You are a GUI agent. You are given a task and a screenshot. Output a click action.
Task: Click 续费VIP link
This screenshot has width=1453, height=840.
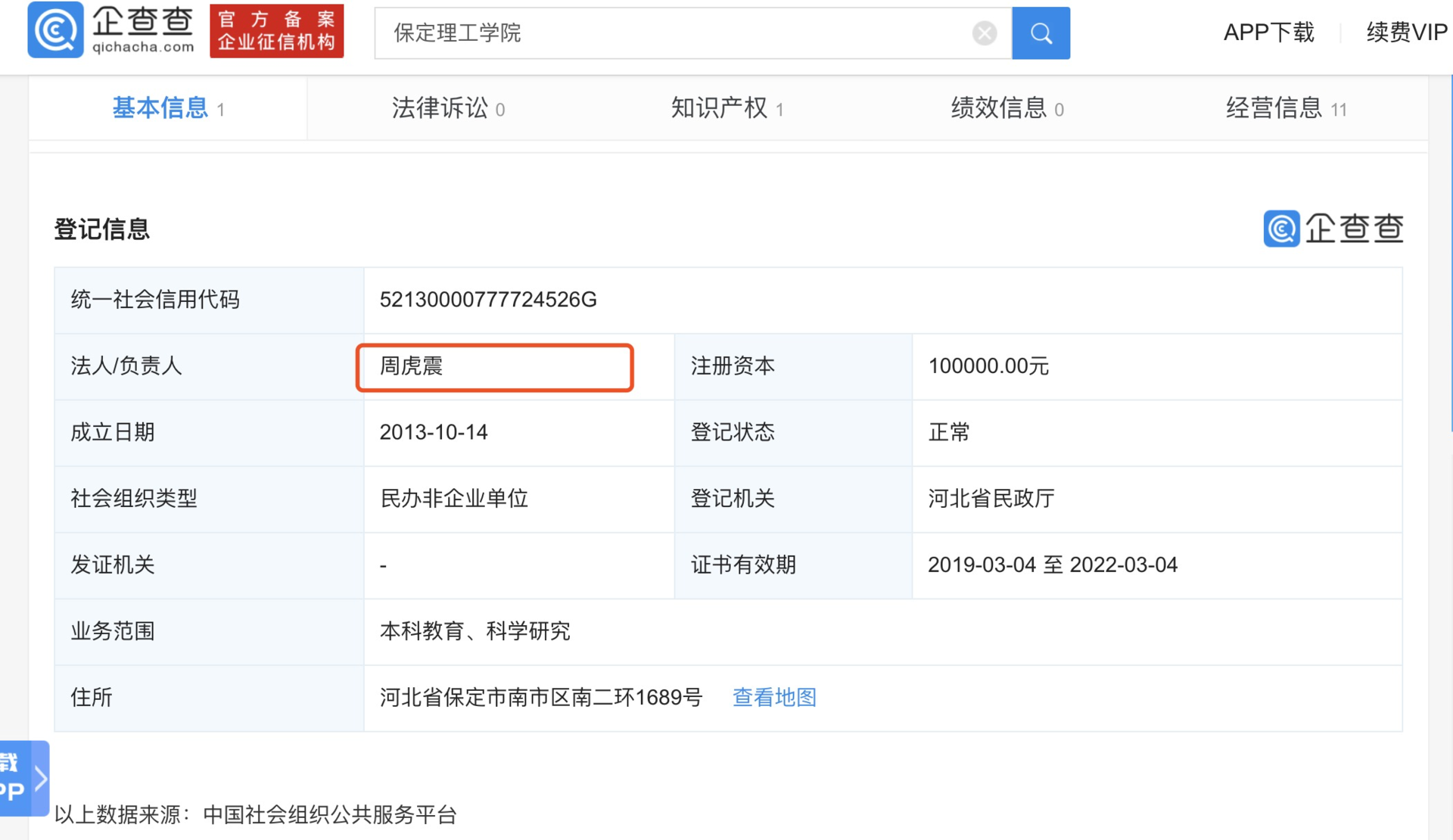1405,33
